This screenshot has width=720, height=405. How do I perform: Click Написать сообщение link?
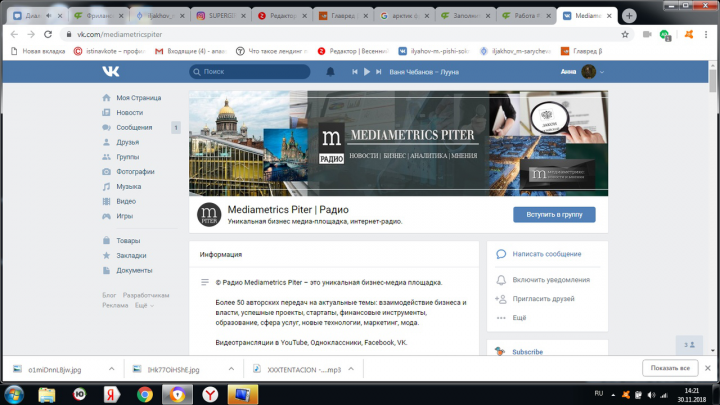[547, 254]
